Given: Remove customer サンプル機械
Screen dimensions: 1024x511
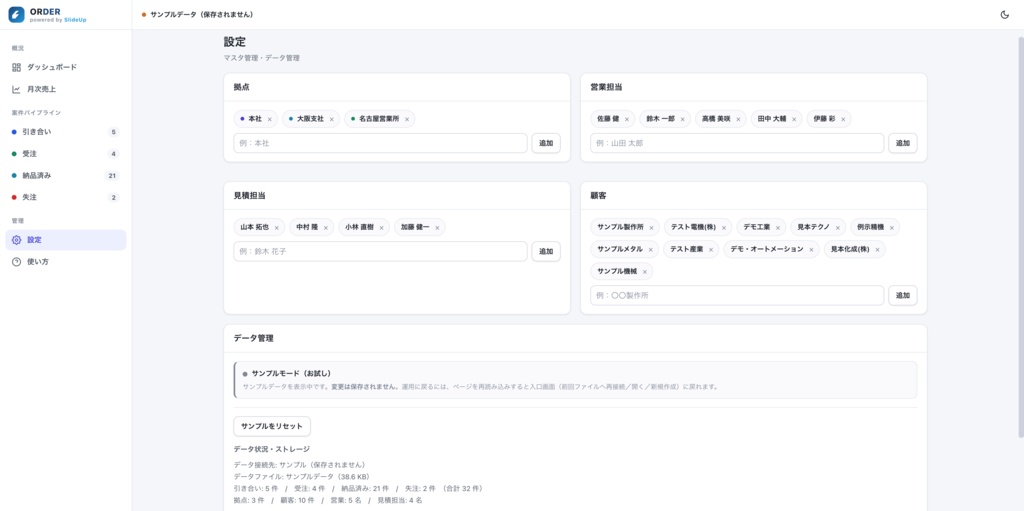Looking at the screenshot, I should click(645, 272).
